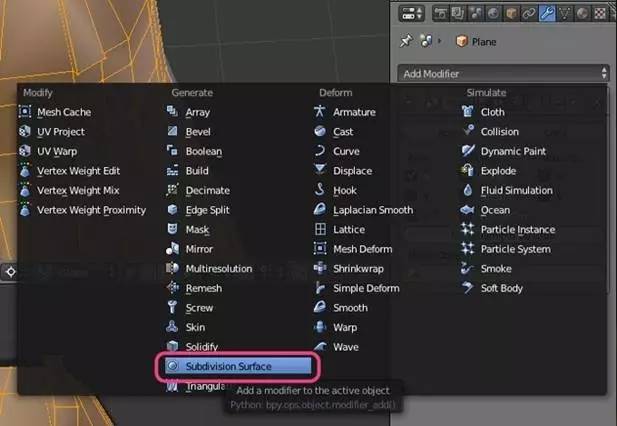Select the Plane object name in breadcrumb
The height and width of the screenshot is (426, 617).
484,42
